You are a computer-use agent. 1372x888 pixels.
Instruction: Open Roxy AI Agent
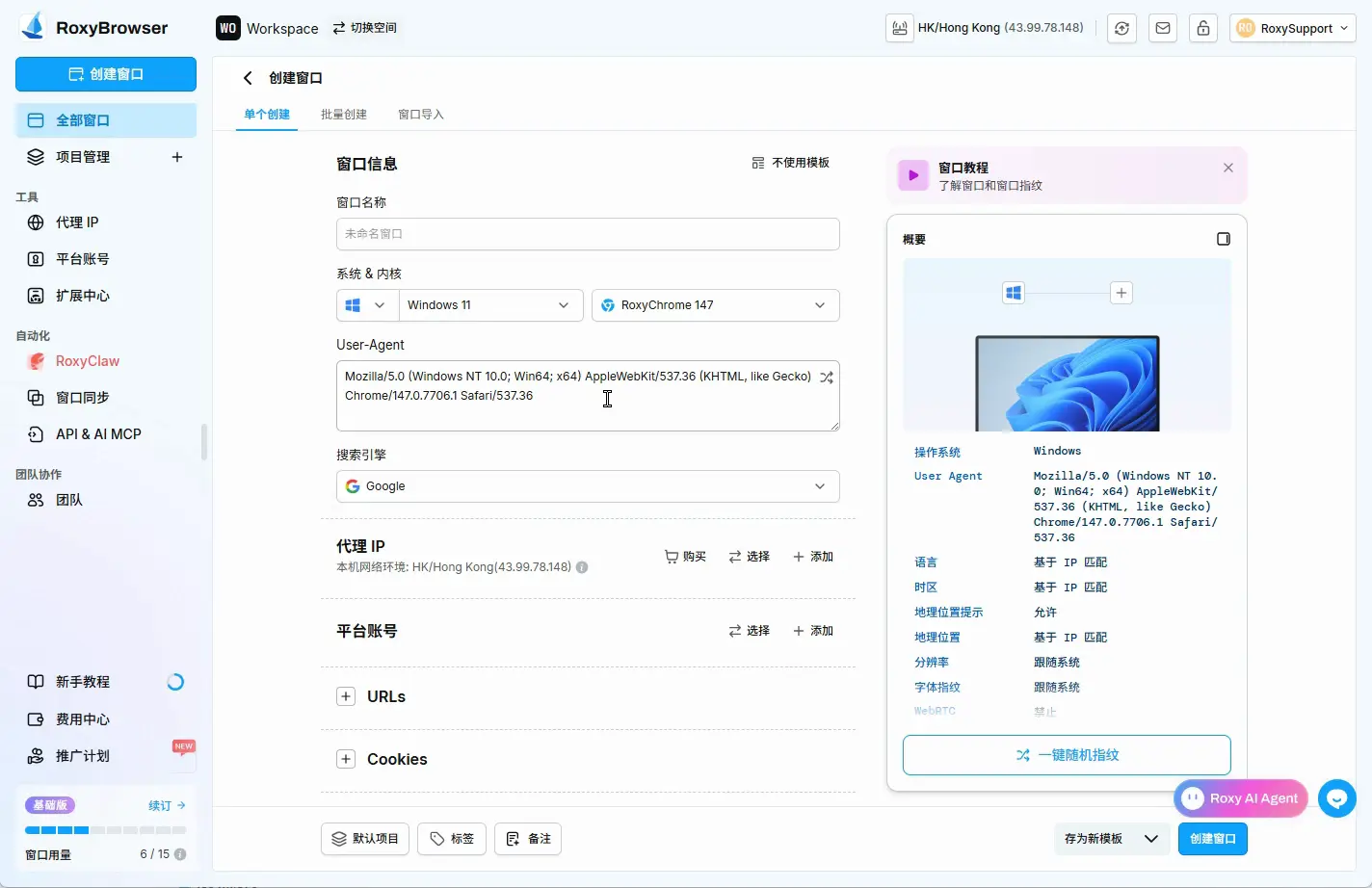(x=1241, y=798)
